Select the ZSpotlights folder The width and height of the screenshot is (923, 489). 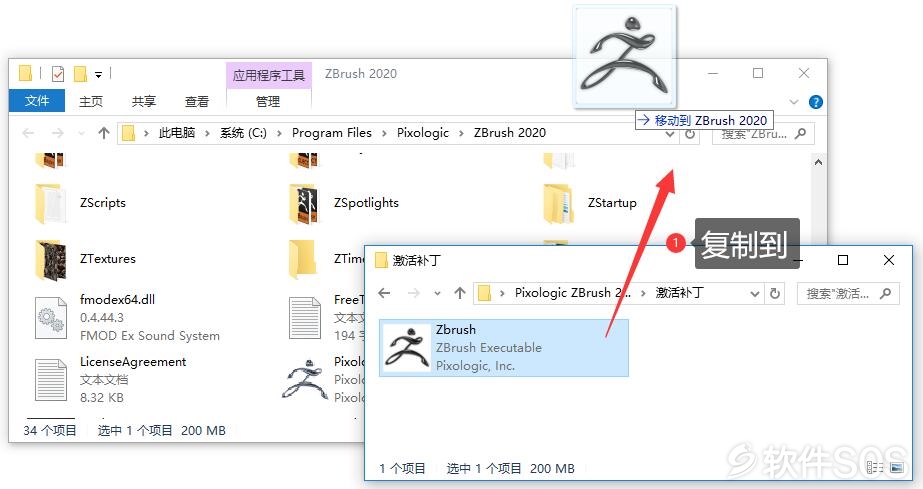[x=344, y=203]
